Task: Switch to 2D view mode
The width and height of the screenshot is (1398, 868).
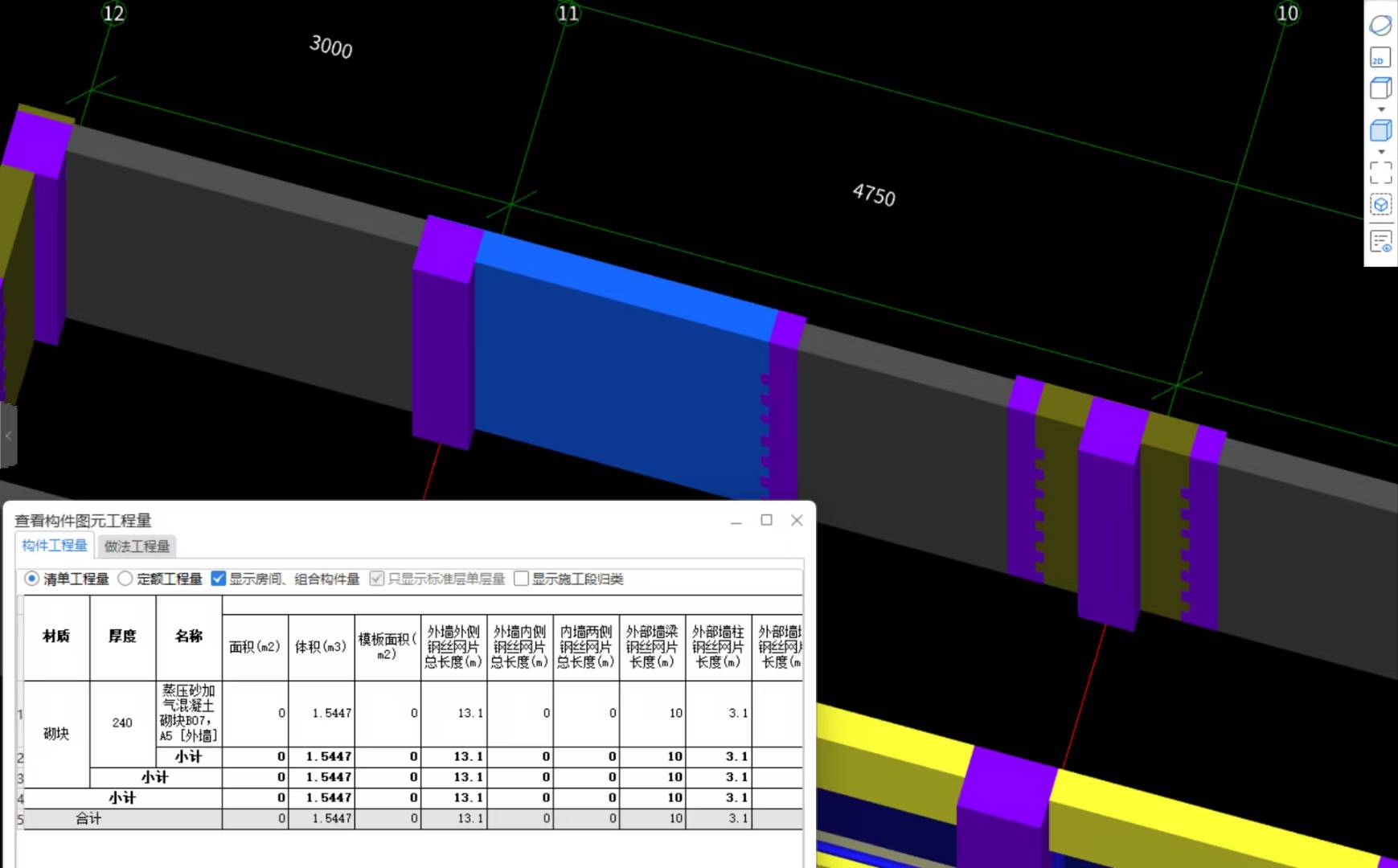Action: click(1380, 58)
